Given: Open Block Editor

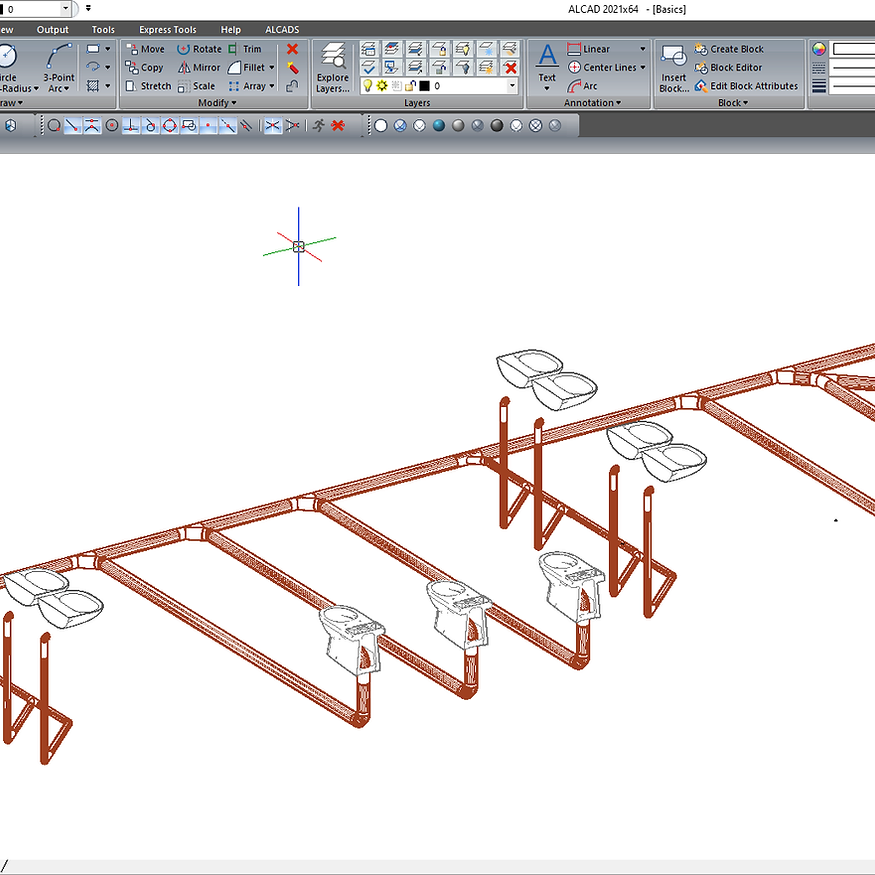Looking at the screenshot, I should [x=728, y=68].
